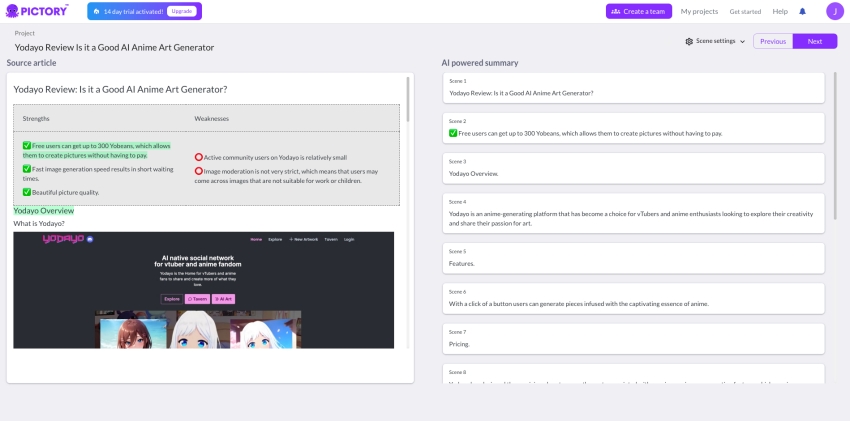Click Active community users sentence
Viewport: 850px width, 421px height.
pos(275,157)
